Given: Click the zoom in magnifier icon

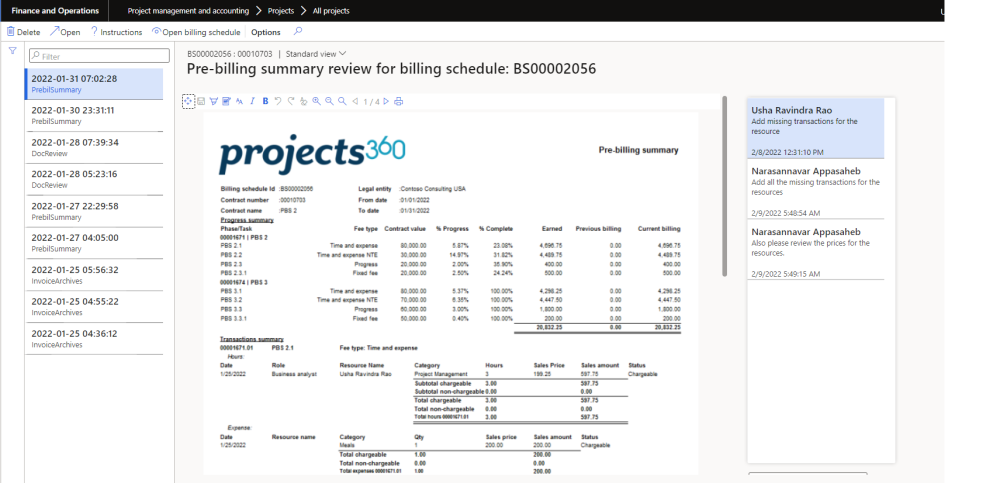Looking at the screenshot, I should click(x=316, y=101).
